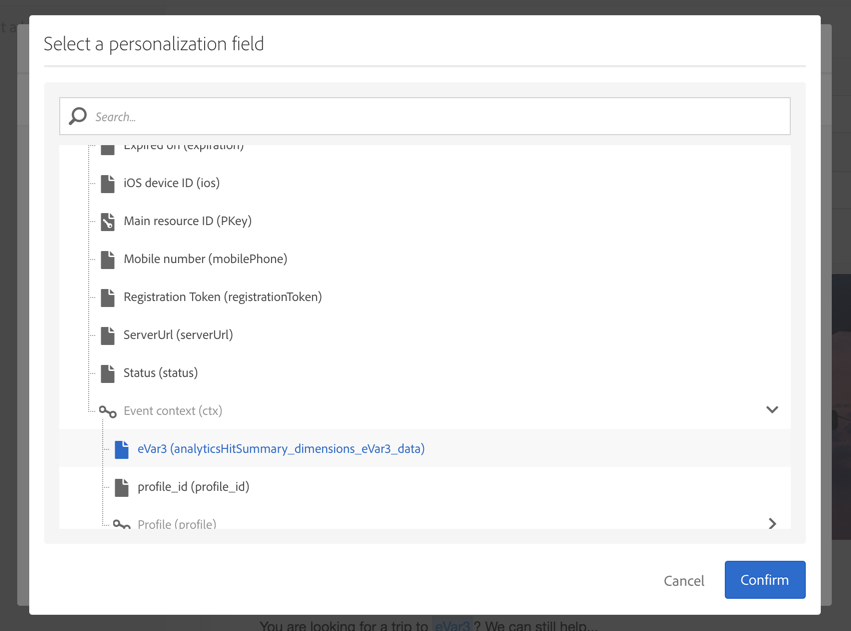Screen dimensions: 851x631
Task: Click the profile_id file icon
Action: tap(122, 487)
